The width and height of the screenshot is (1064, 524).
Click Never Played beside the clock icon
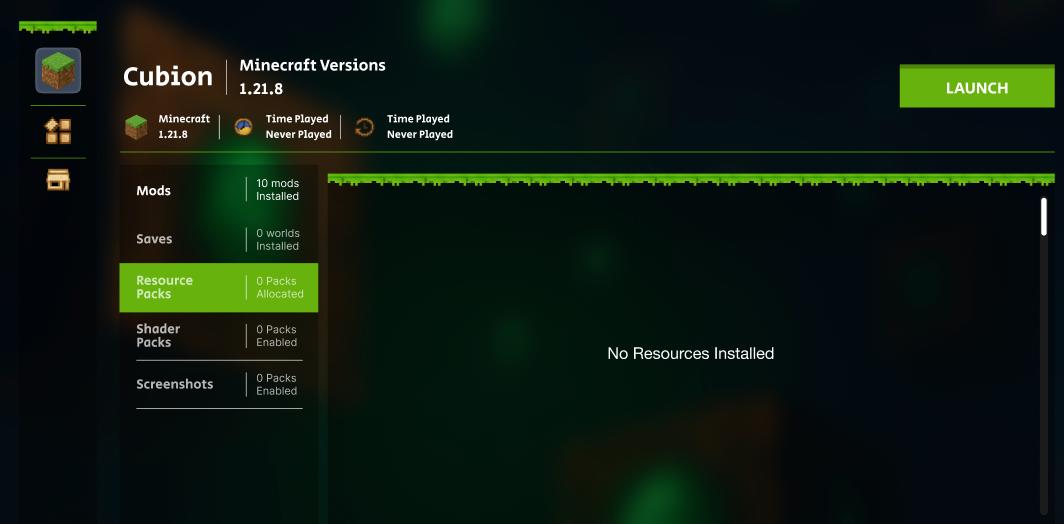[x=299, y=134]
